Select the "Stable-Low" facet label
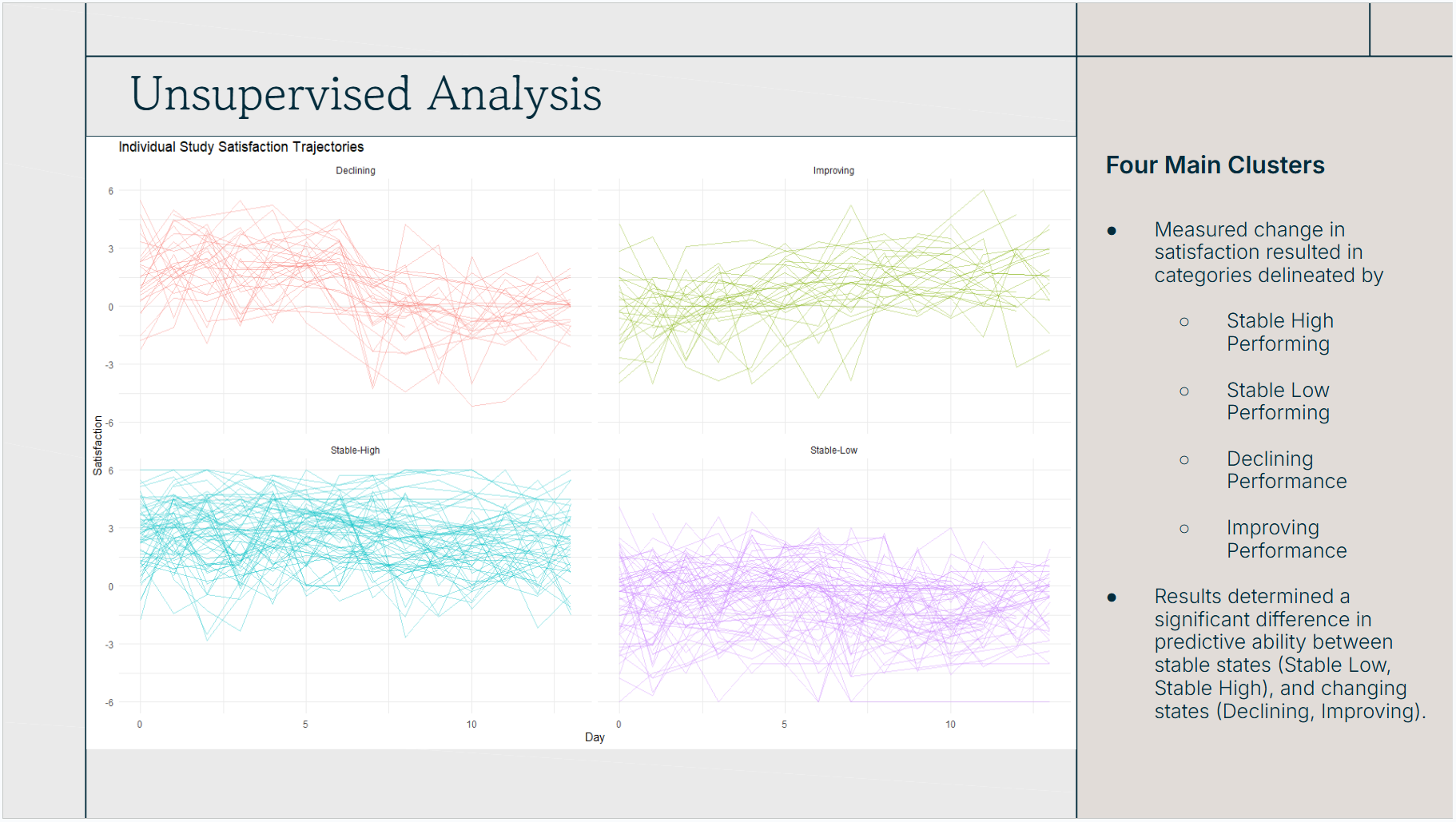 pyautogui.click(x=833, y=451)
